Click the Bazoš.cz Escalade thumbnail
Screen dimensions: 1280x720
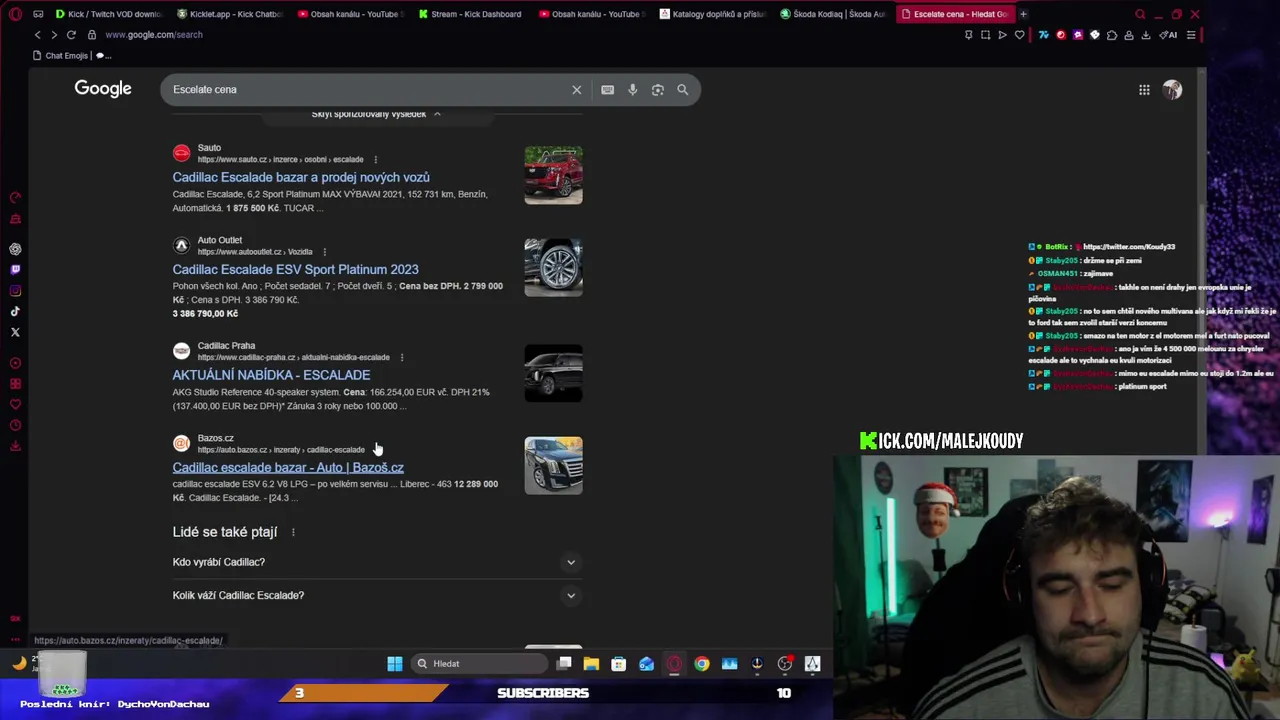pos(553,465)
